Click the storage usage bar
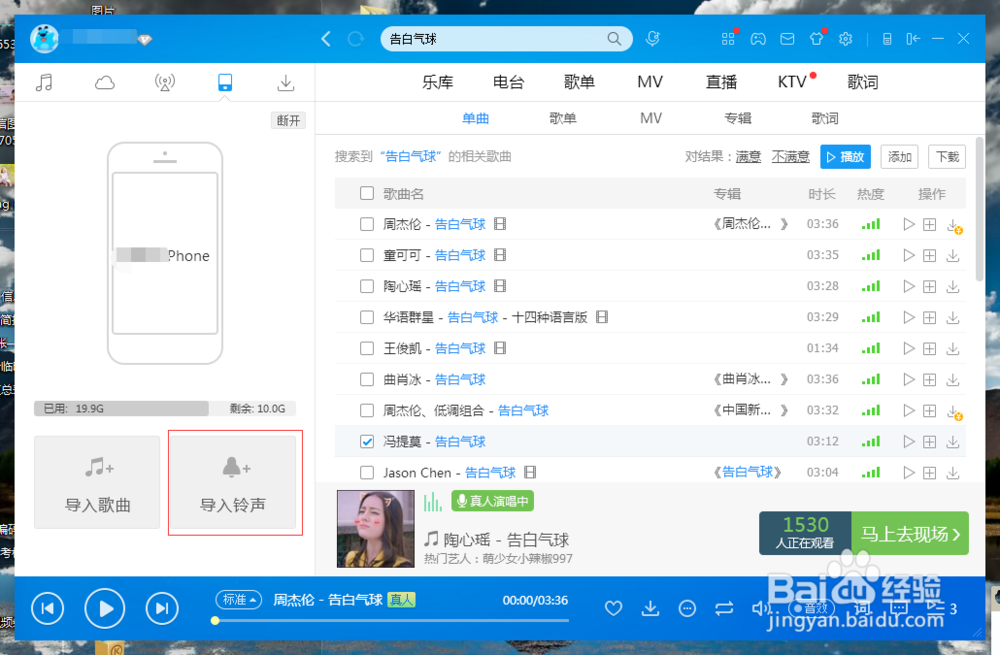 click(165, 409)
